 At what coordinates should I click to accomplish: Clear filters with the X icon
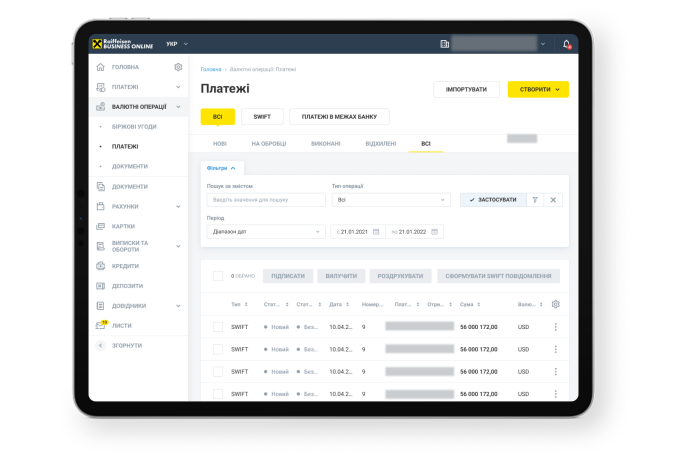(x=553, y=200)
